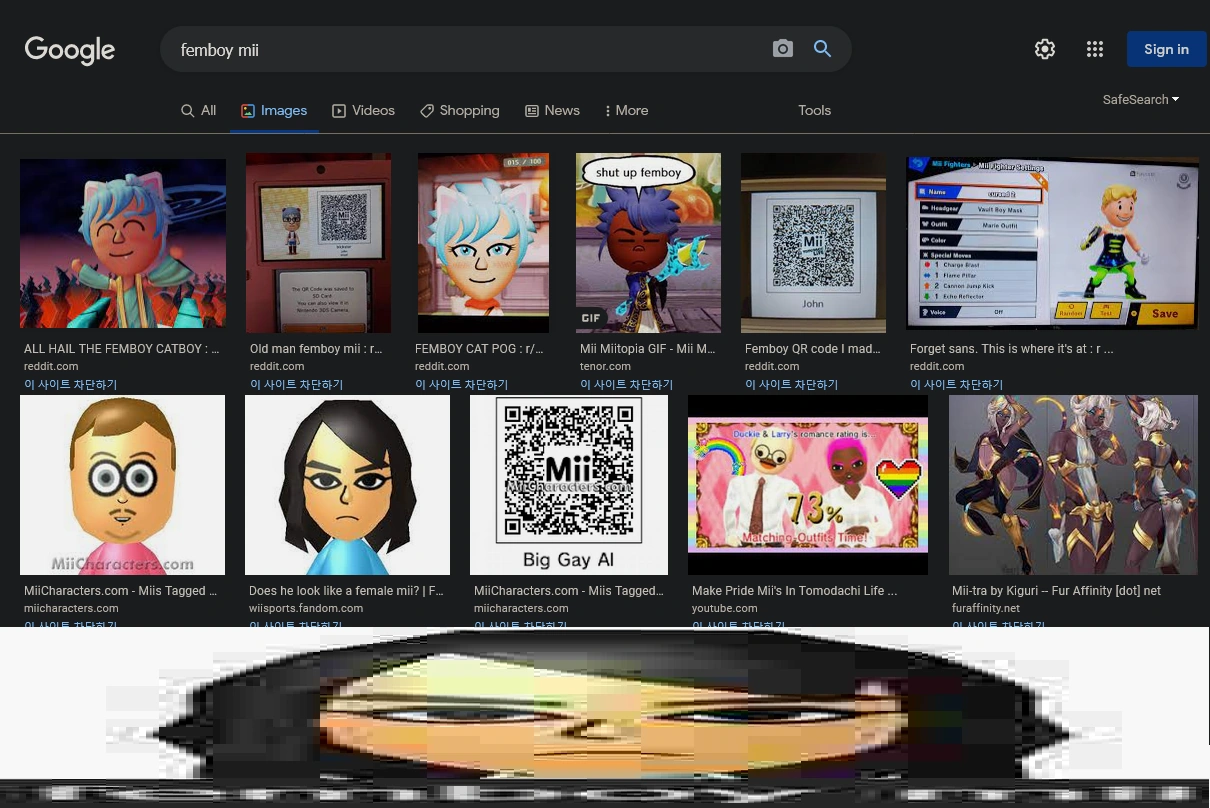Click furaffinity.net source text

(x=986, y=608)
